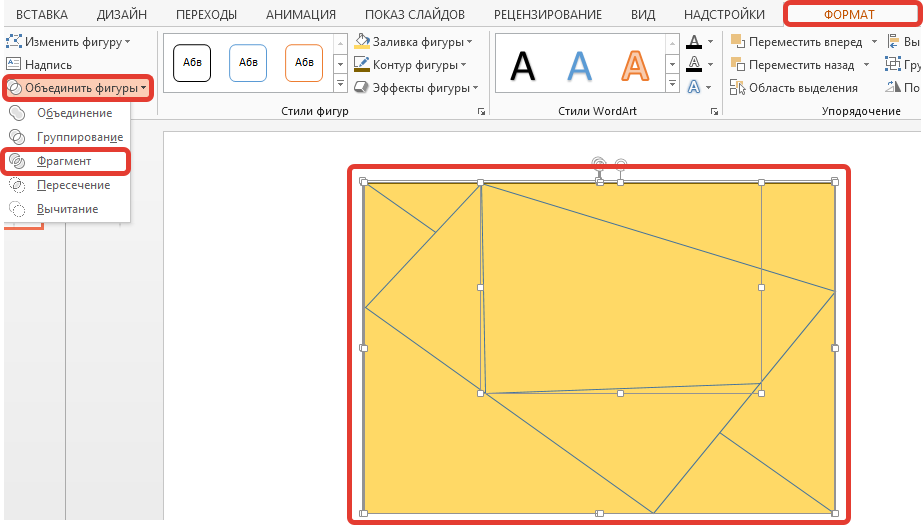
Task: Open Изменить фигуру dropdown
Action: coord(68,42)
